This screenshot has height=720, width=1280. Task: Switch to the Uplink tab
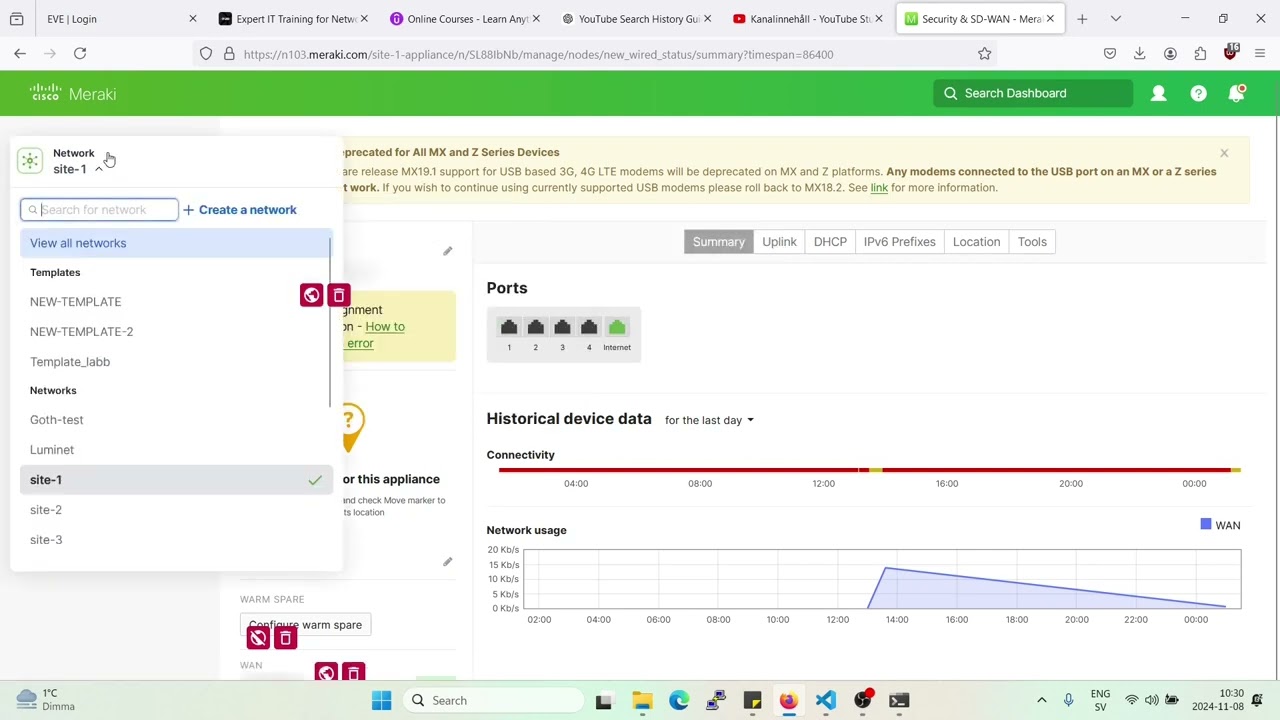pyautogui.click(x=779, y=242)
